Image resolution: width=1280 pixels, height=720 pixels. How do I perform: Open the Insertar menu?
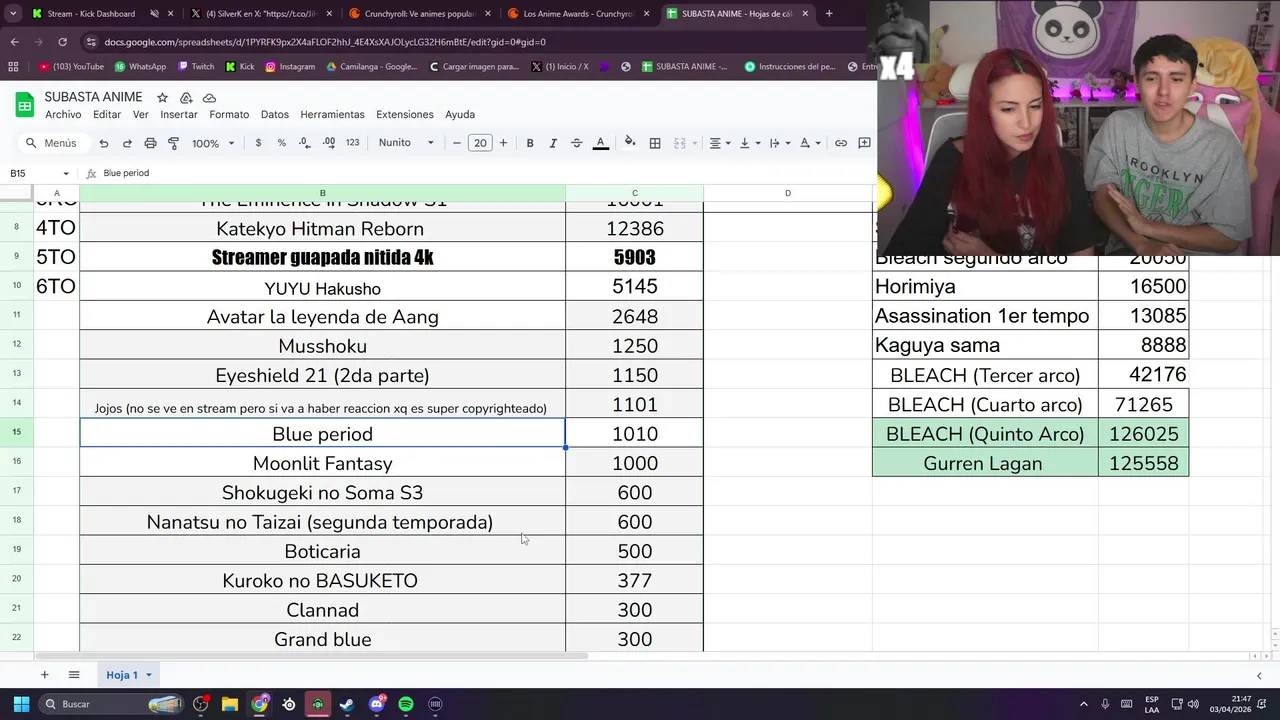179,114
